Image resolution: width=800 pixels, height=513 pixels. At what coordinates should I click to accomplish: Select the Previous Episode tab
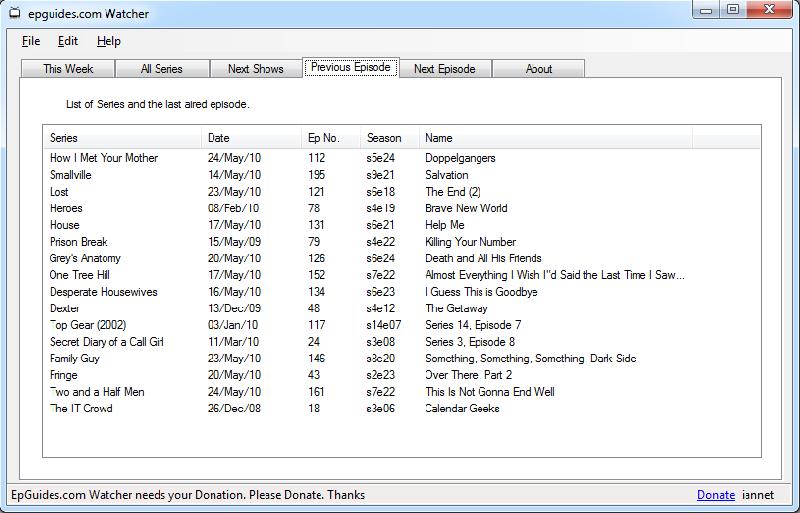click(x=351, y=67)
